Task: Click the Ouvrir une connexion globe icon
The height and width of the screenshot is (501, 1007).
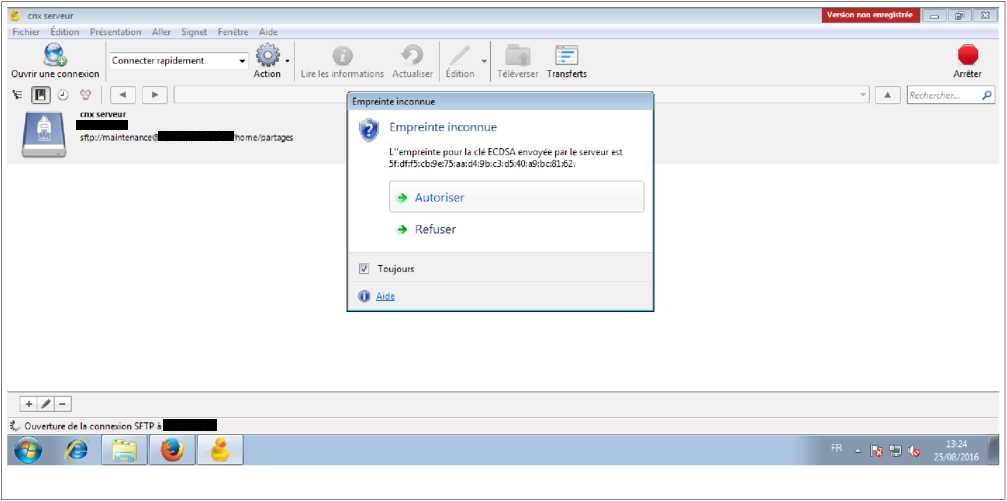Action: pos(54,56)
